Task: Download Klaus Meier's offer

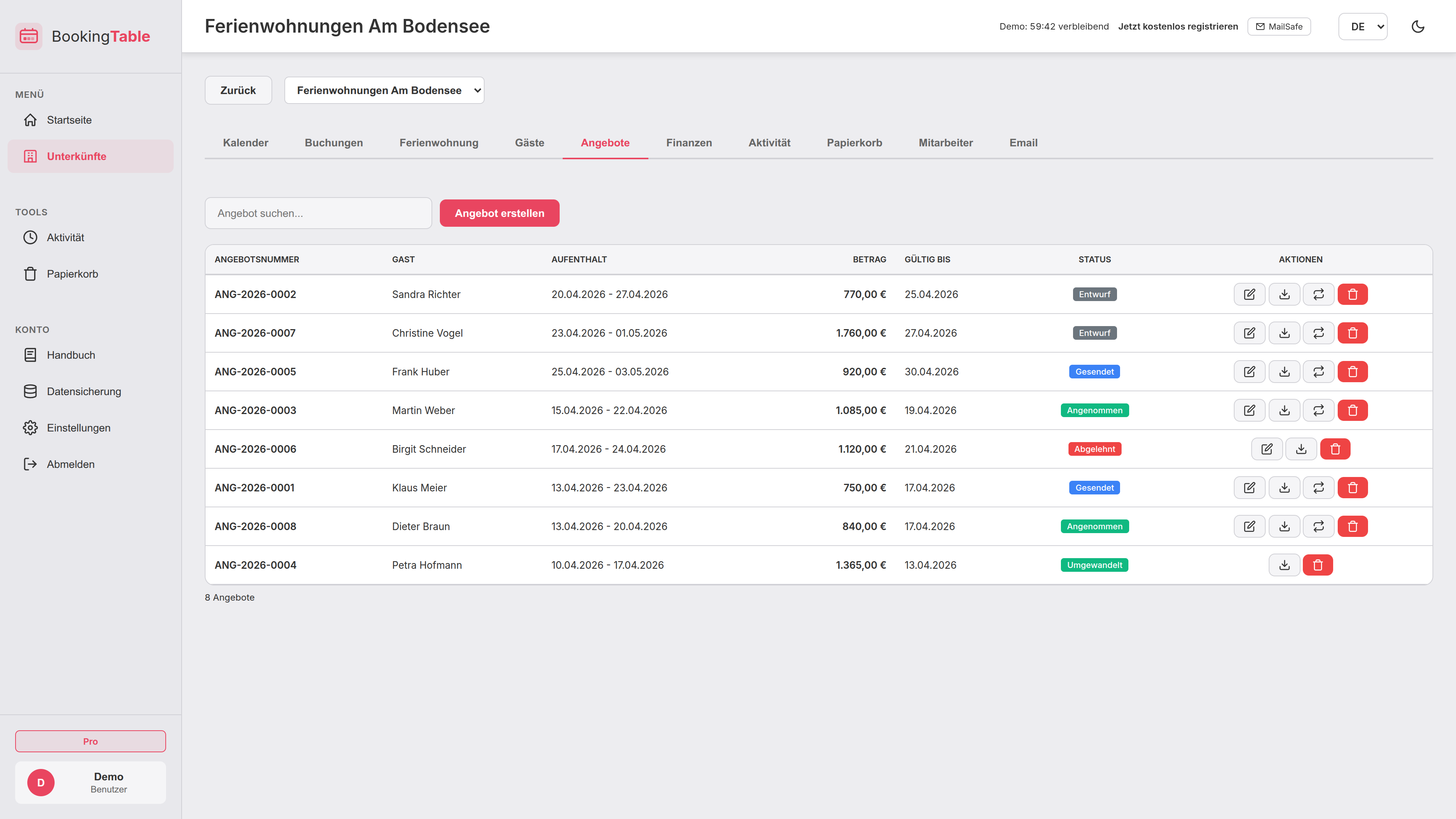Action: 1284,488
